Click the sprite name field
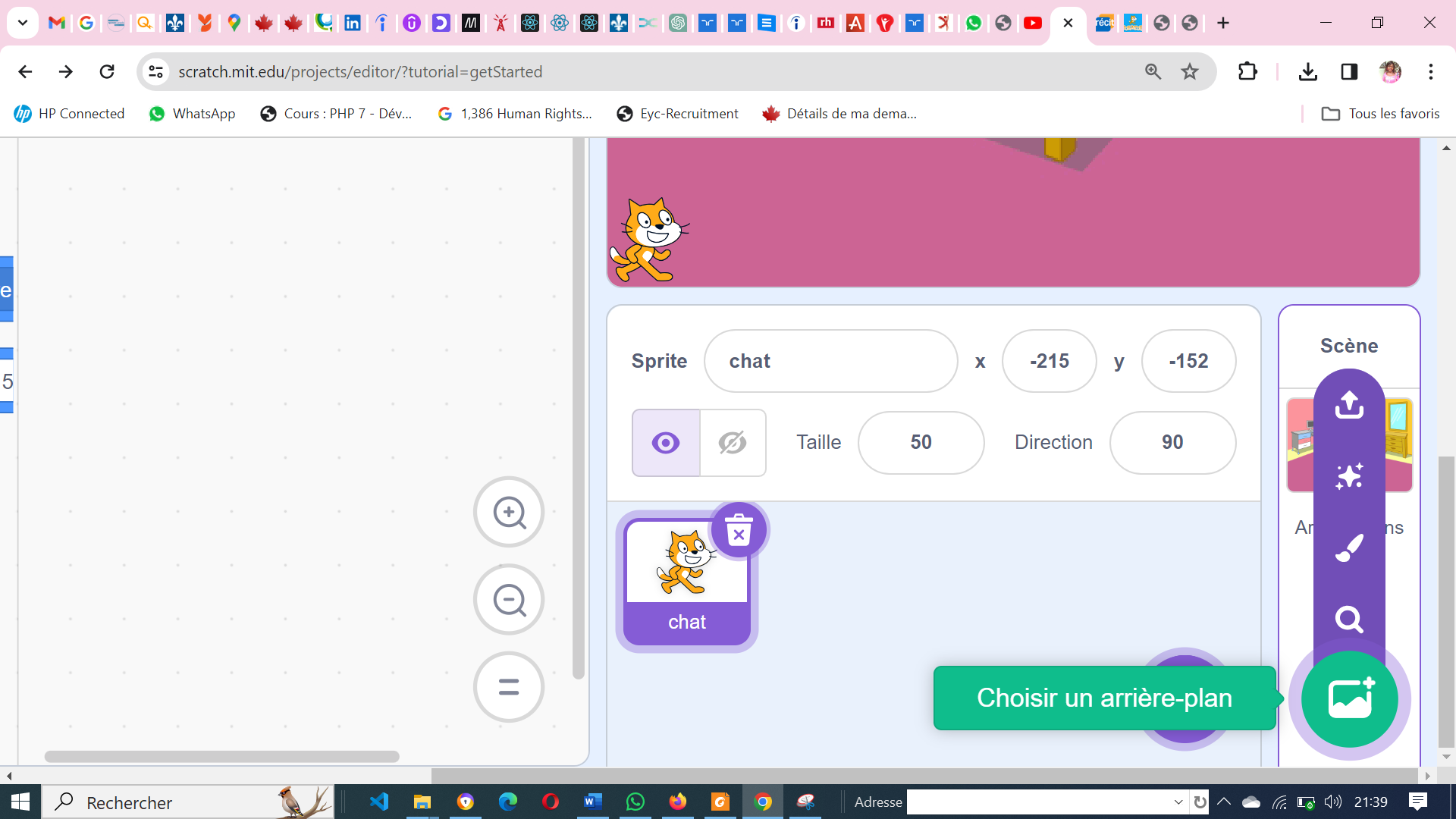This screenshot has width=1456, height=819. pos(830,361)
